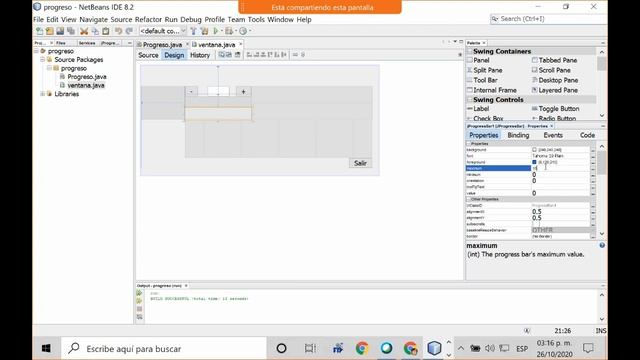Click the properties help question mark icon
640x360 pixels.
pos(602,245)
